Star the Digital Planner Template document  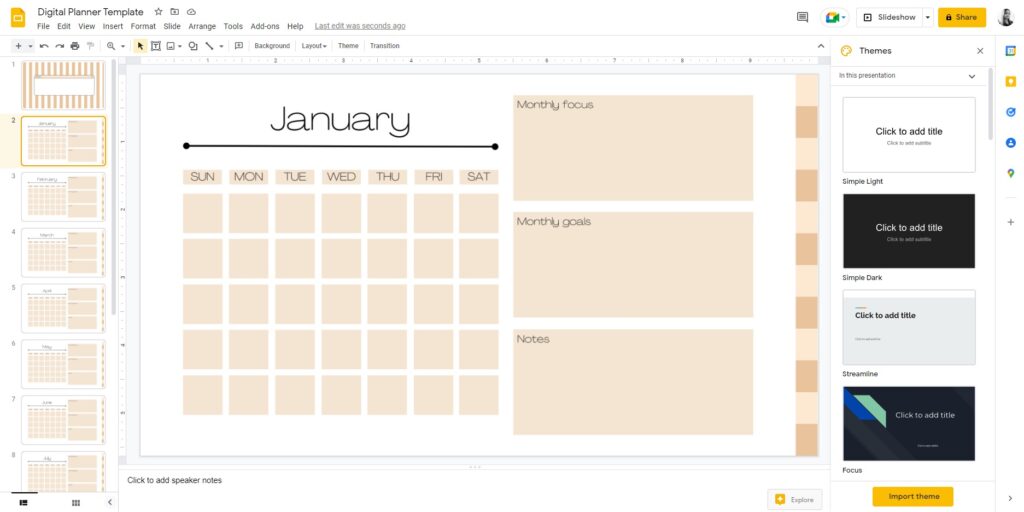[x=158, y=12]
